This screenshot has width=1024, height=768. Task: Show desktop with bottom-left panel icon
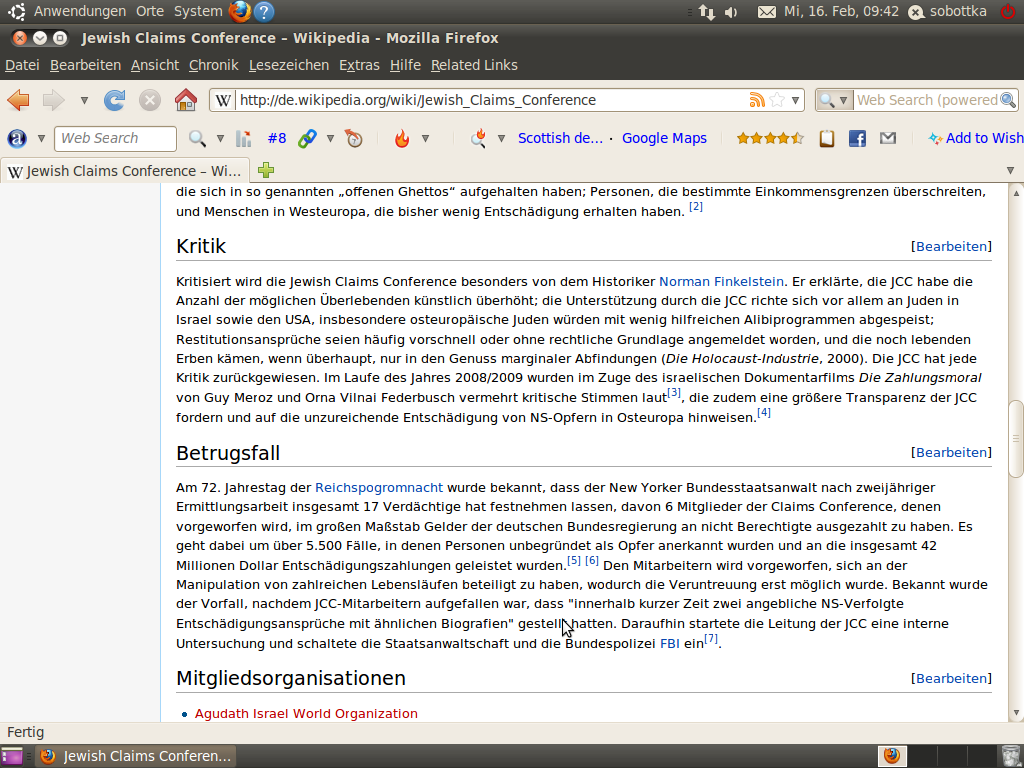pos(12,756)
